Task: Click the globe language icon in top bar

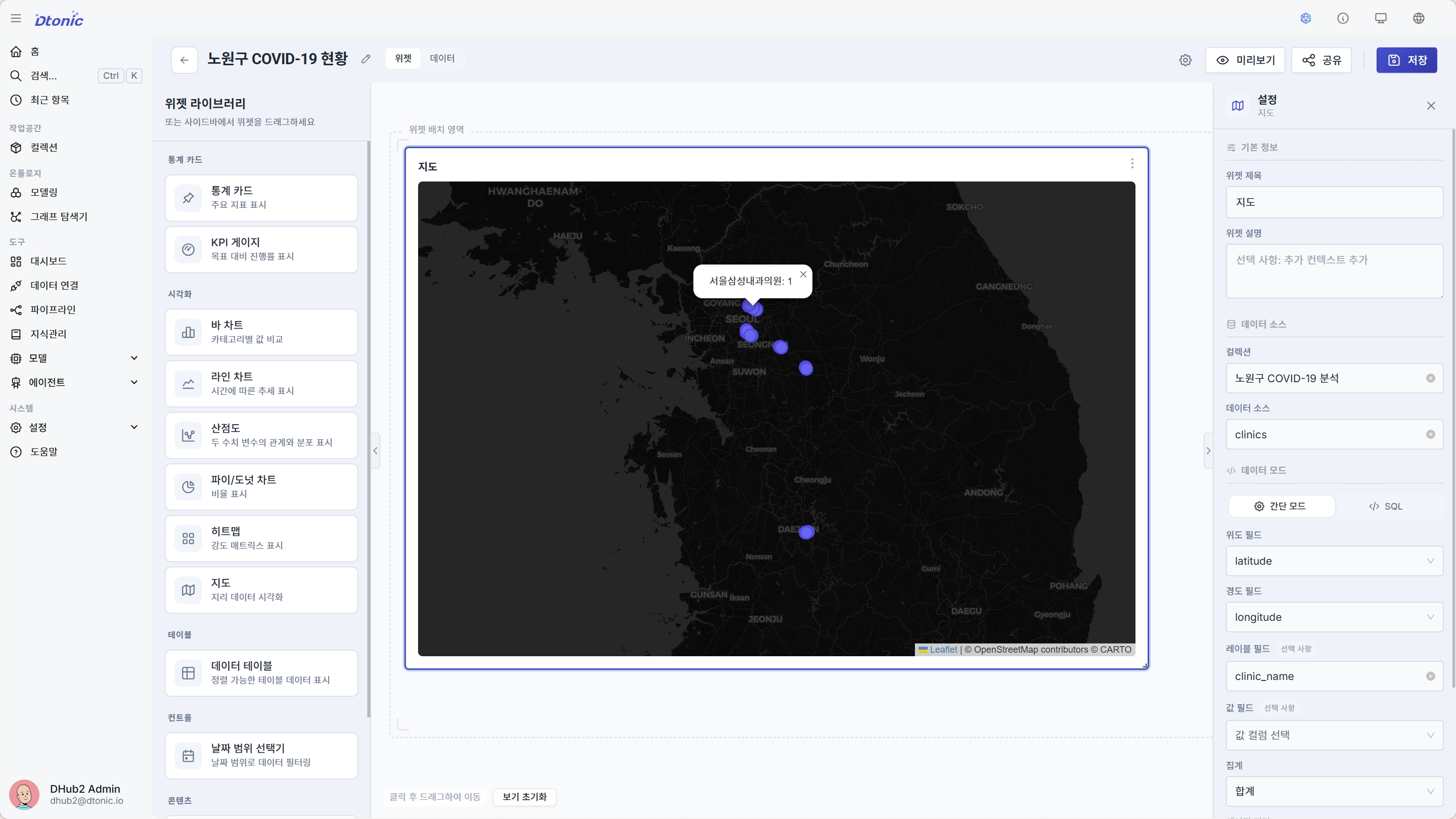Action: point(1418,18)
